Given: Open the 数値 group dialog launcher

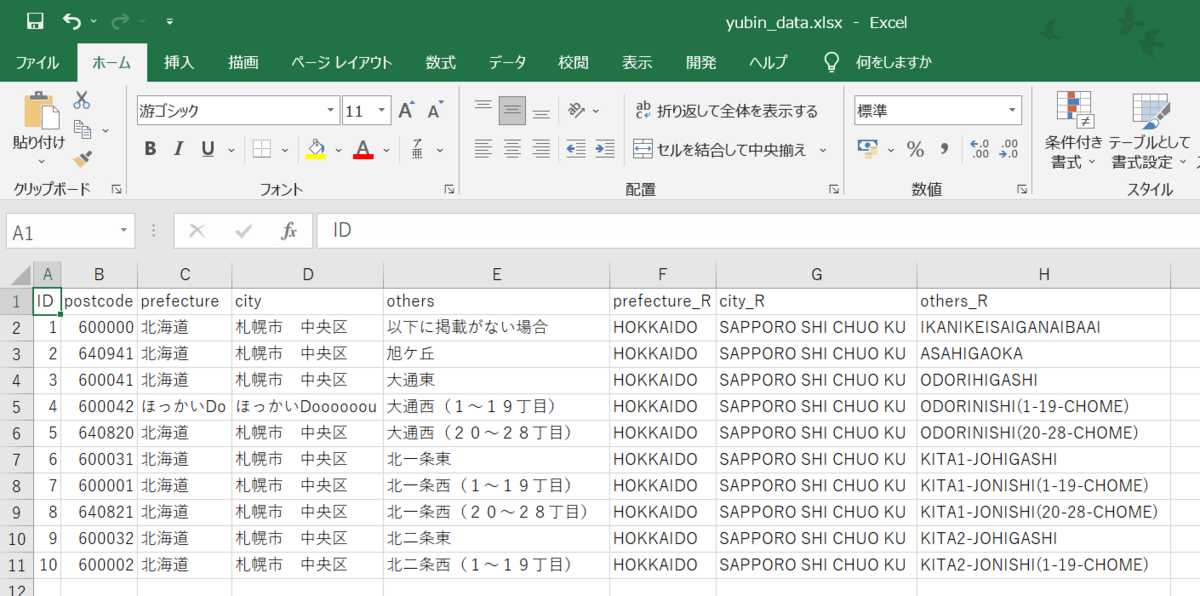Looking at the screenshot, I should [1022, 189].
